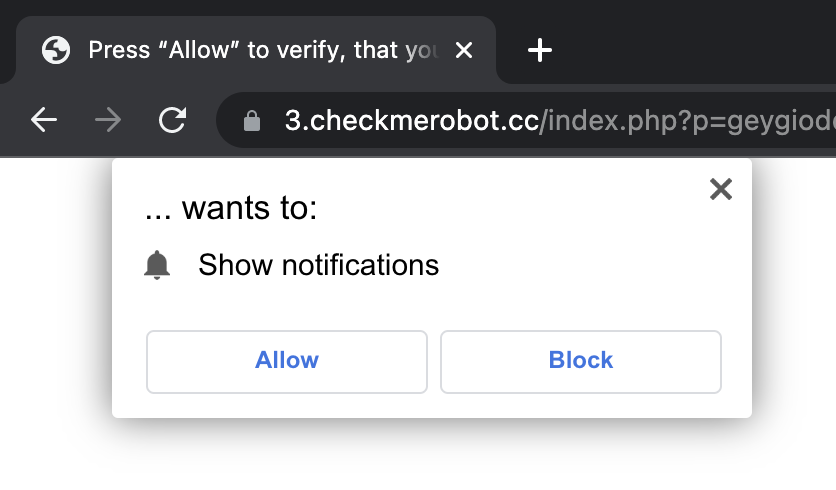Click the 'Show notifications' label
This screenshot has width=836, height=490.
tap(318, 265)
